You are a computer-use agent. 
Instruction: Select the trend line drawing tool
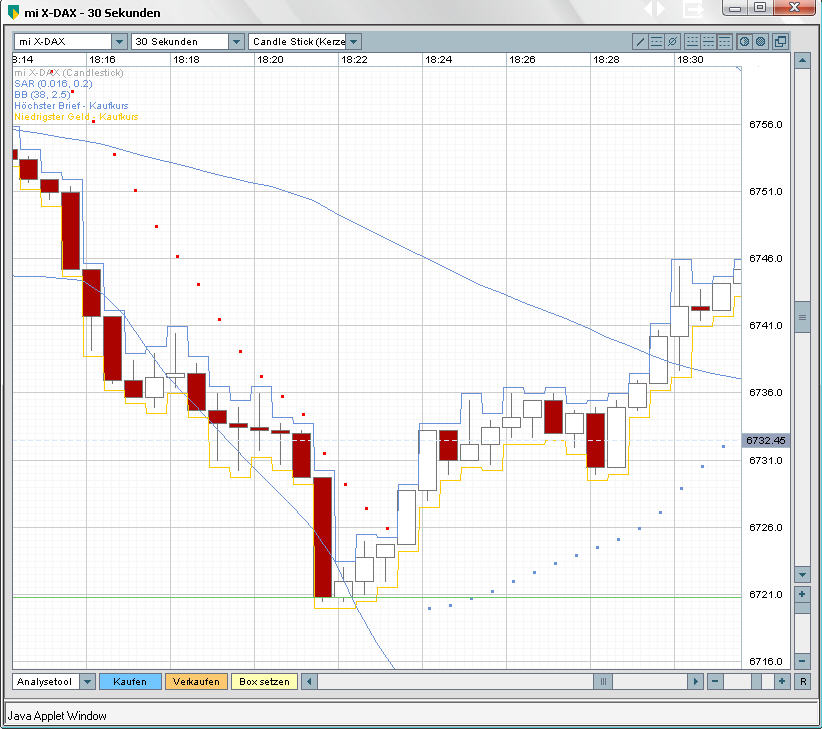[x=640, y=41]
